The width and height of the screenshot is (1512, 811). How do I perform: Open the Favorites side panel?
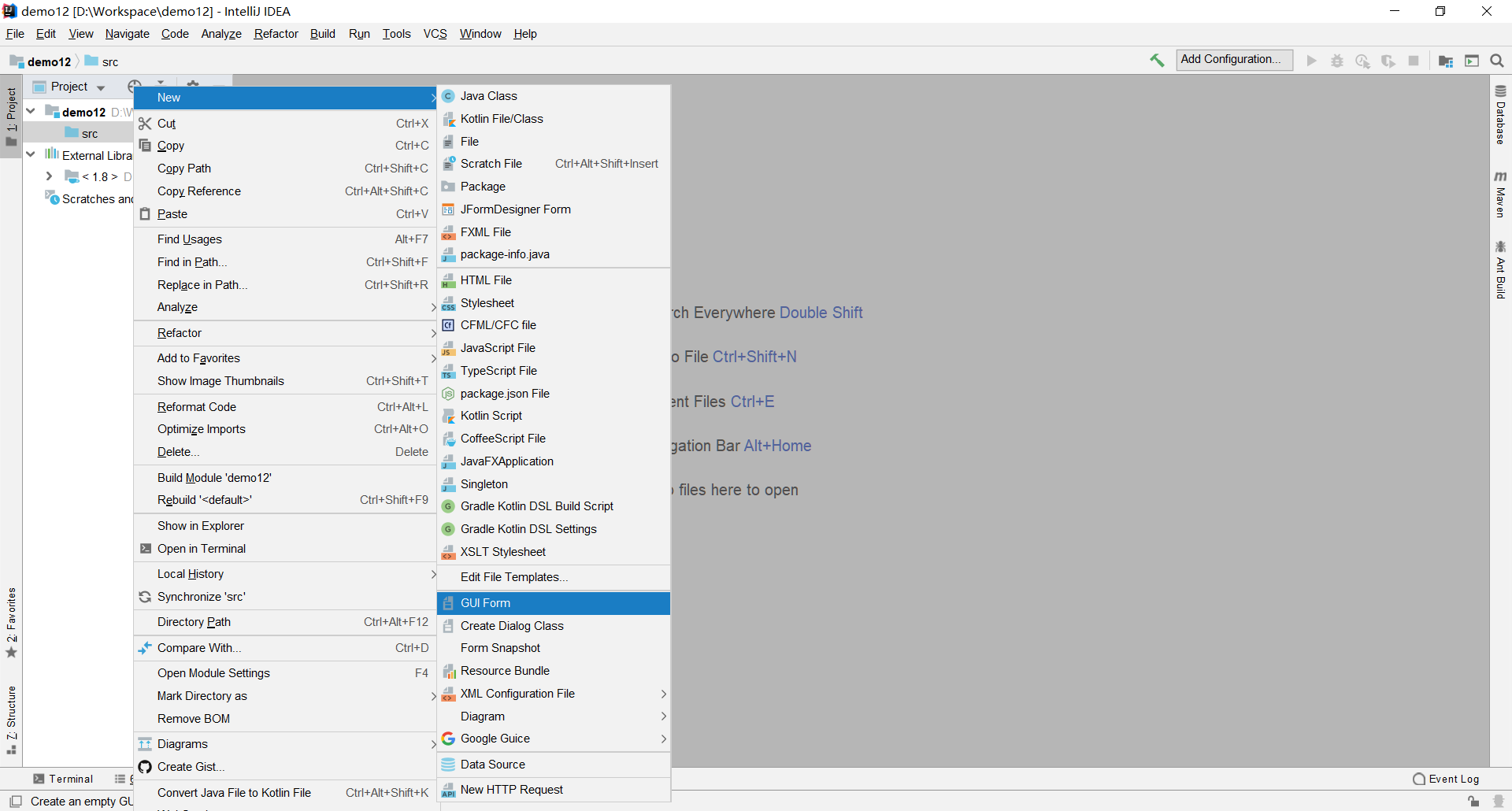pyautogui.click(x=11, y=622)
